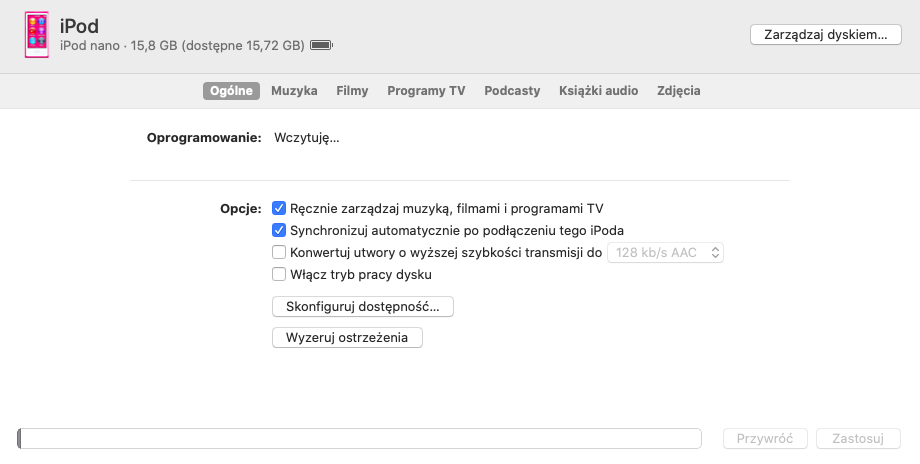Open the 128 kb/s AAC bitrate dropdown
Image resolution: width=920 pixels, height=464 pixels.
point(665,253)
